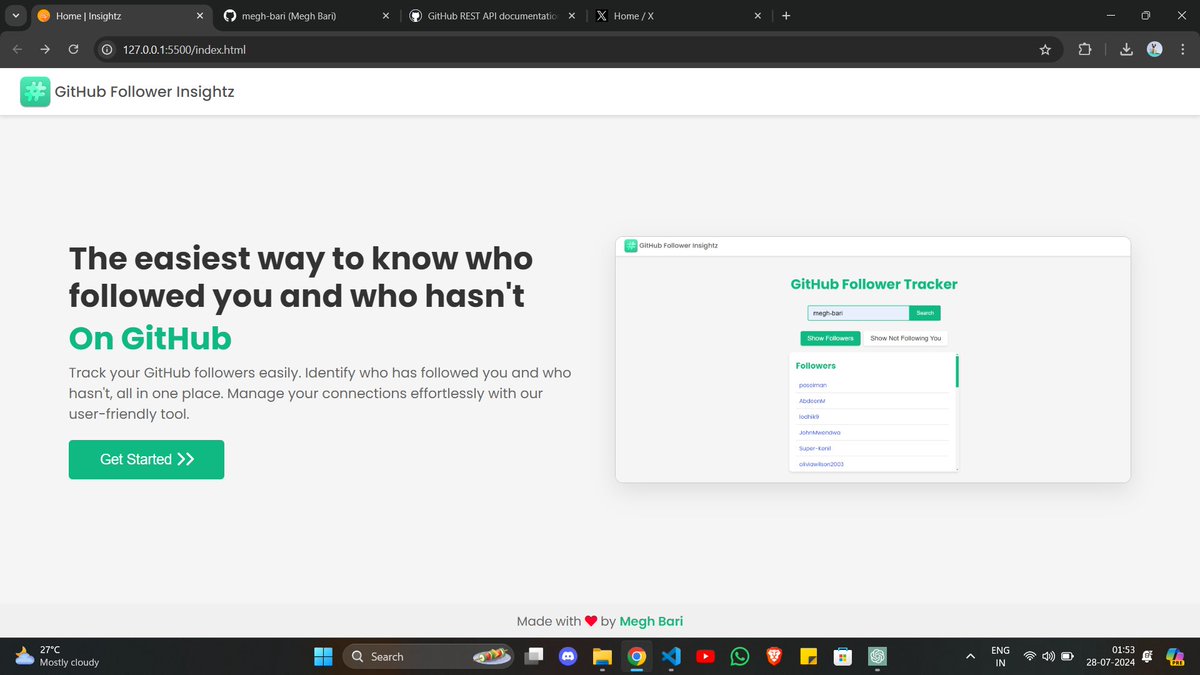
Task: Close the GitHub REST API documentation tab
Action: (571, 16)
